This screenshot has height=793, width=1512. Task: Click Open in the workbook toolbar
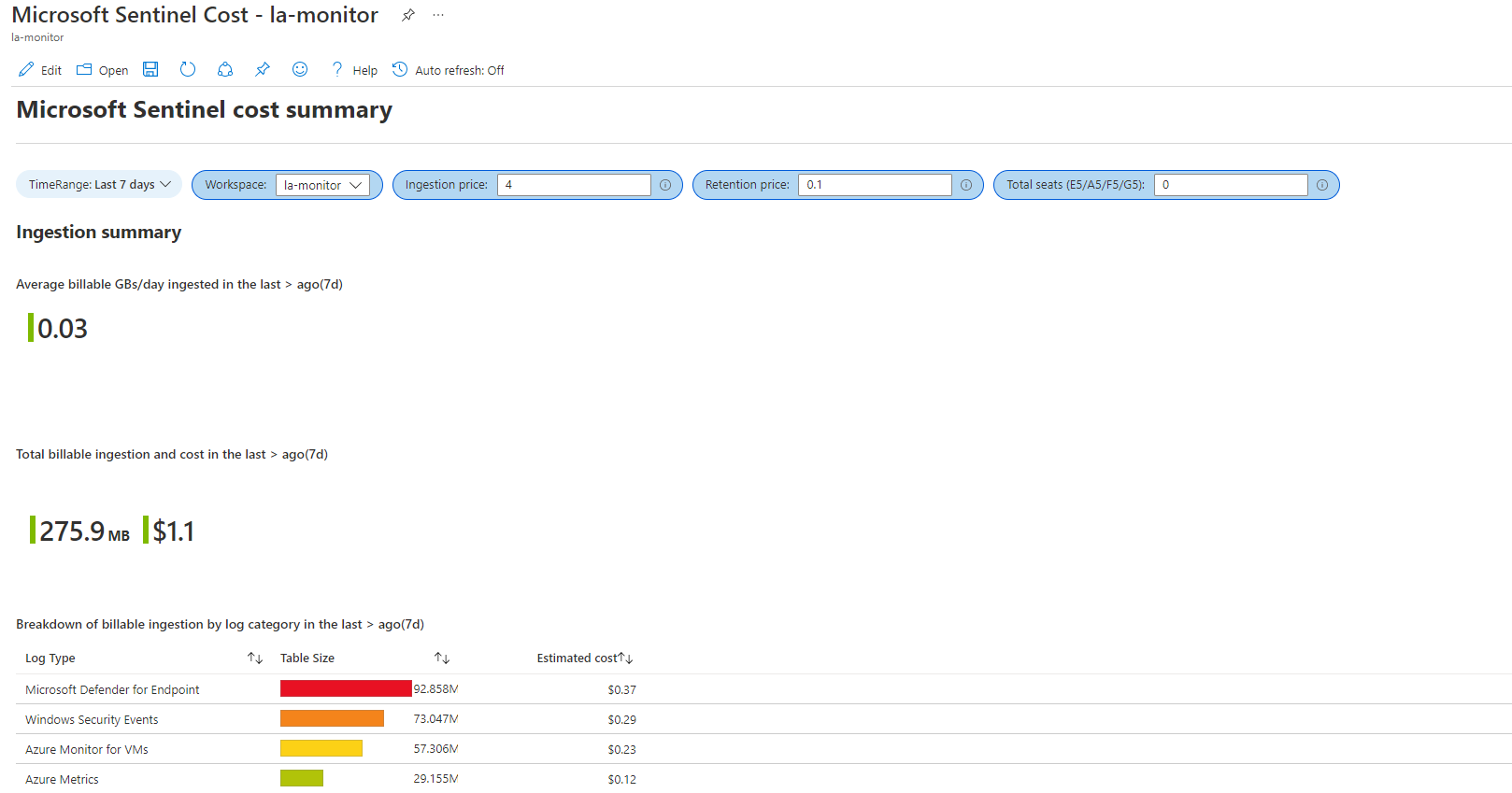tap(103, 70)
